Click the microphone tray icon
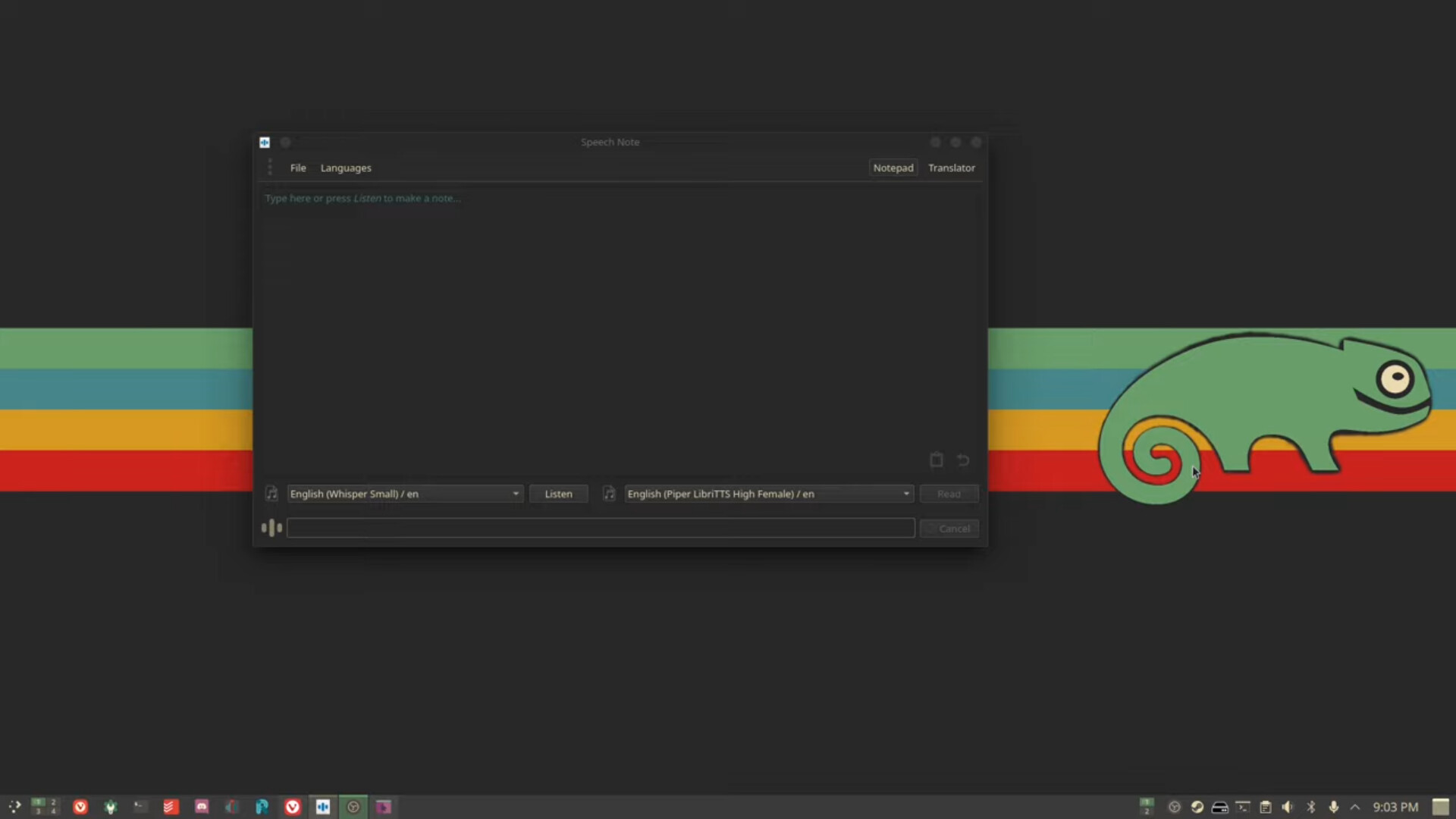 coord(1334,807)
